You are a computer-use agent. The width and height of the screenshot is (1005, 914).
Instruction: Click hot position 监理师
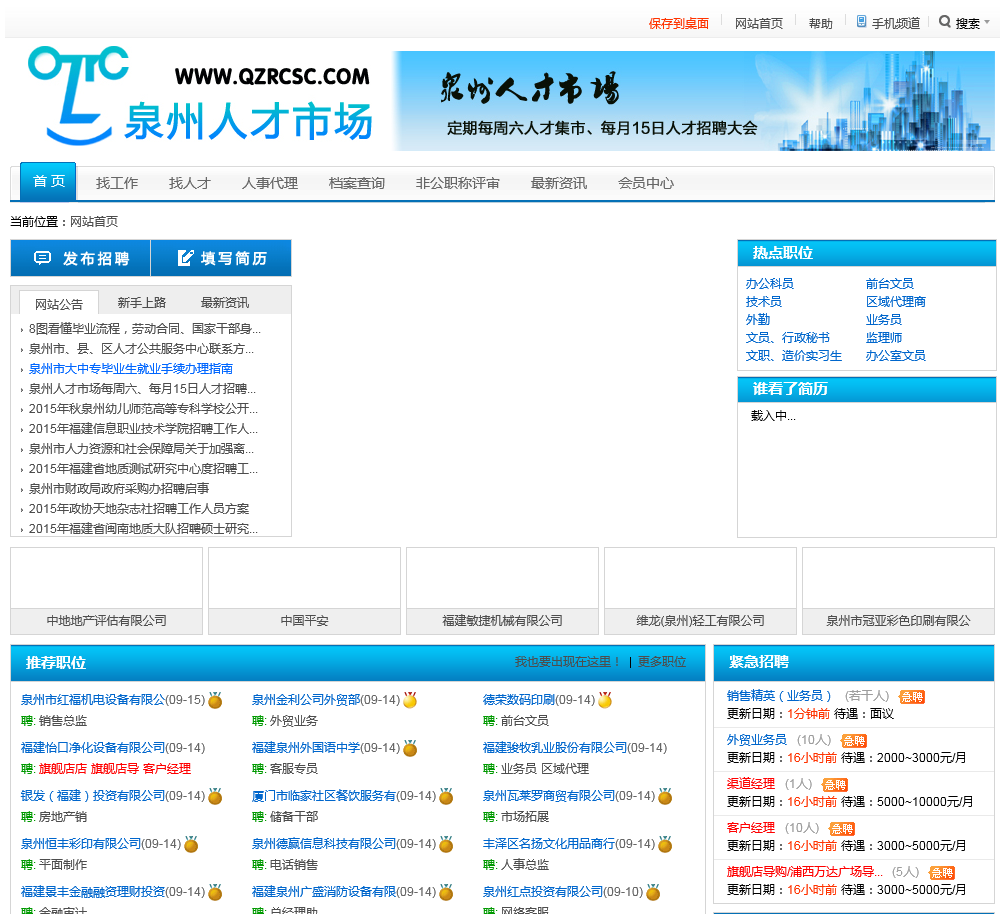(x=884, y=337)
